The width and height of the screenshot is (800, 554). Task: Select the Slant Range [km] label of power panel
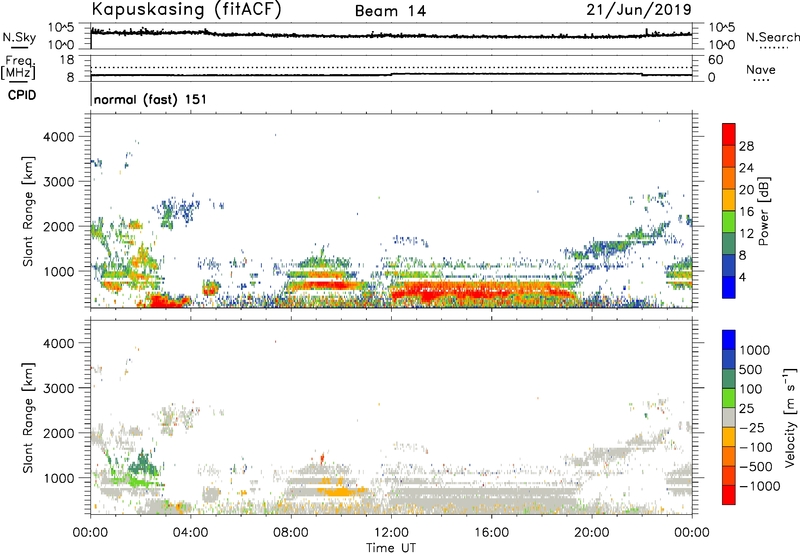(28, 211)
